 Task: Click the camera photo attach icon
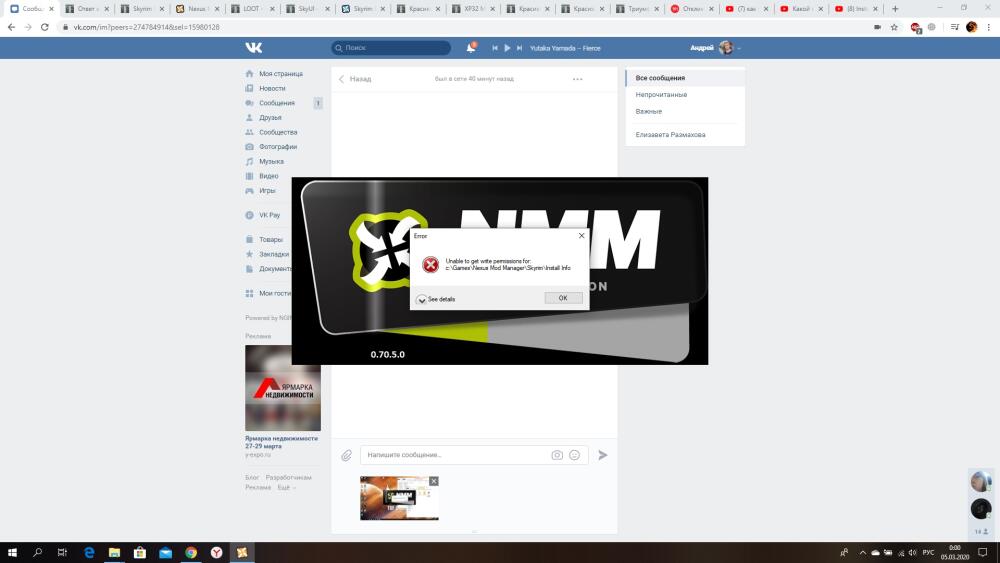[x=557, y=455]
